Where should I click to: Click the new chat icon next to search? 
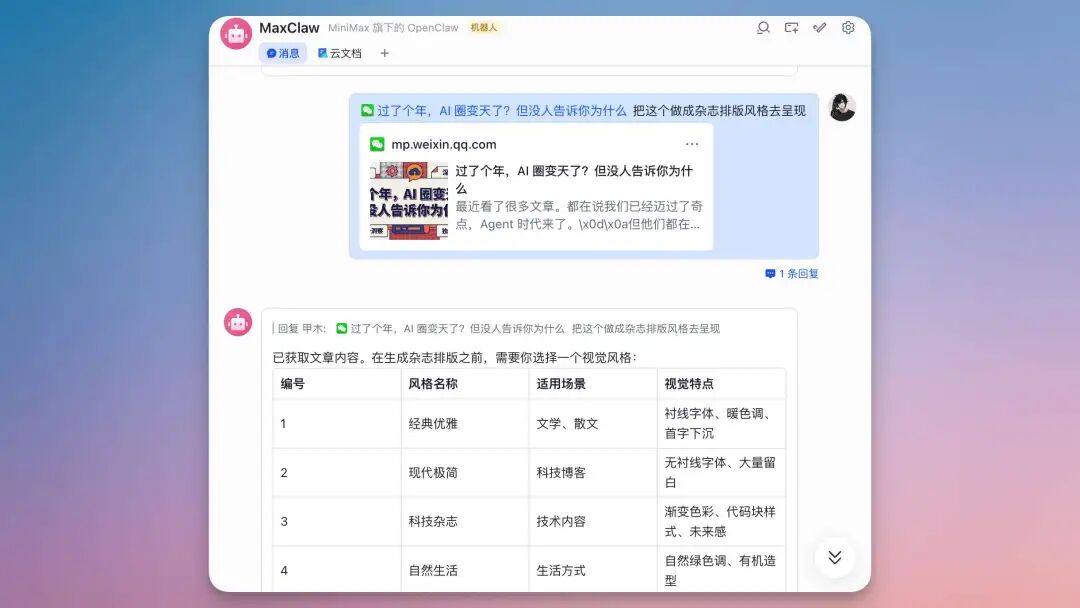(x=791, y=29)
